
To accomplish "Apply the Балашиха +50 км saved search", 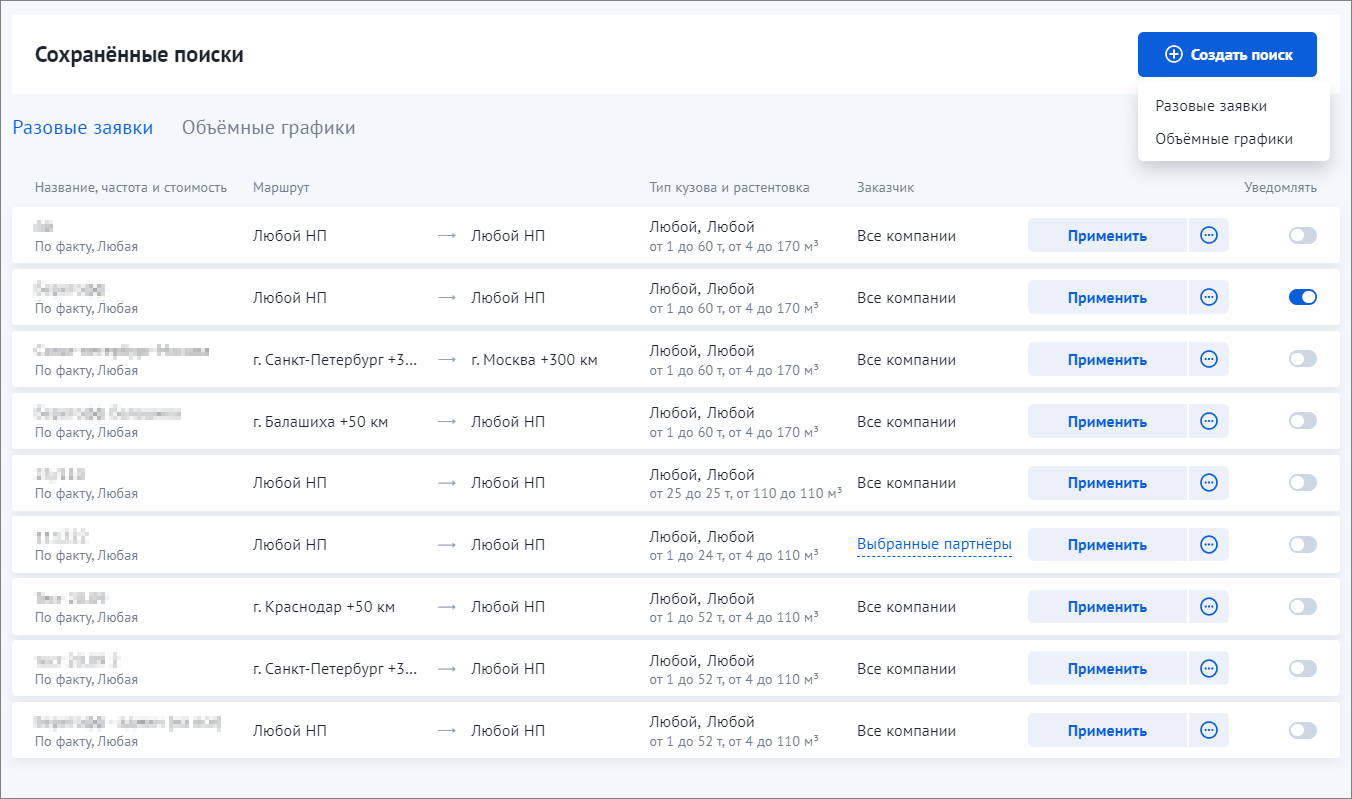I will point(1107,421).
